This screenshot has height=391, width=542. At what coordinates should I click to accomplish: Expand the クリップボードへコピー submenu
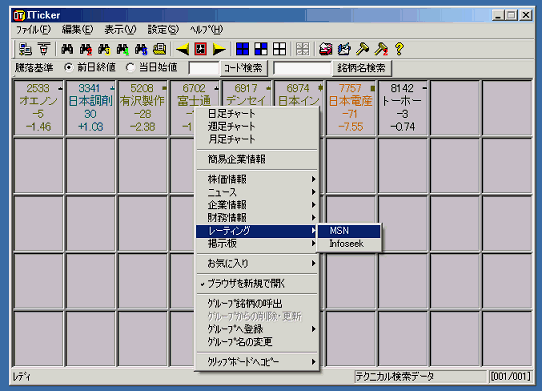[256, 362]
